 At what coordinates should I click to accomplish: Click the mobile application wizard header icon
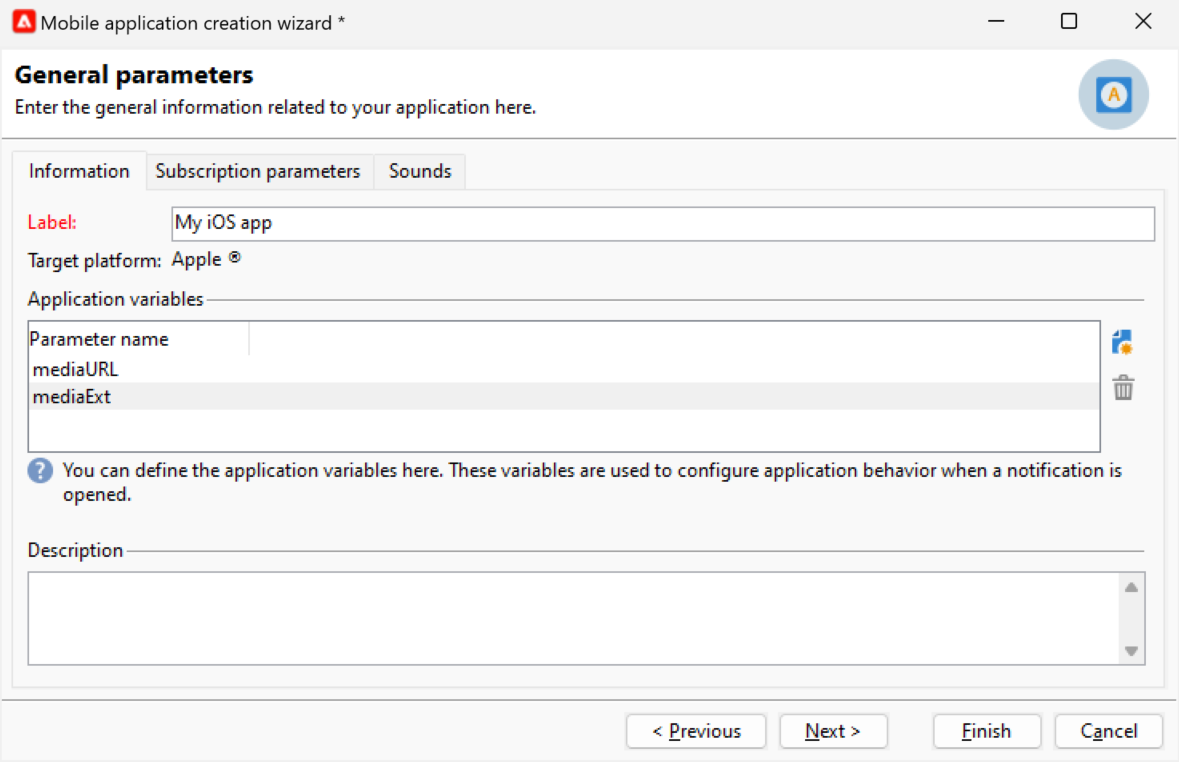point(1113,95)
